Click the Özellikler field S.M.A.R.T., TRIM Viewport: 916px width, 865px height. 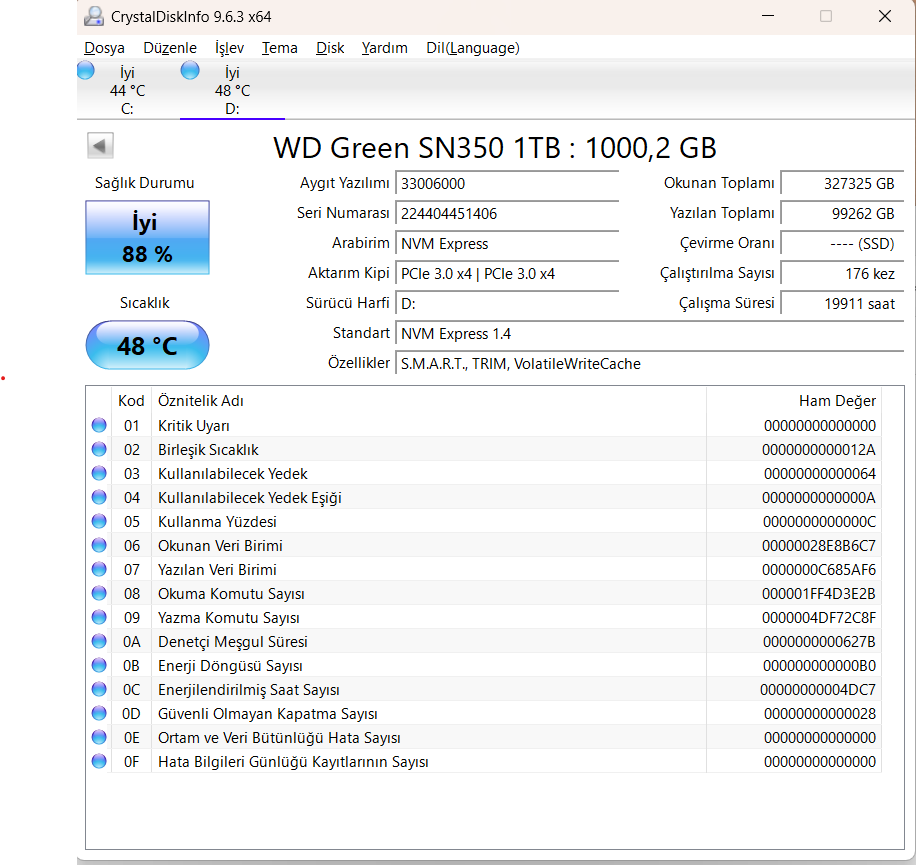coord(650,363)
